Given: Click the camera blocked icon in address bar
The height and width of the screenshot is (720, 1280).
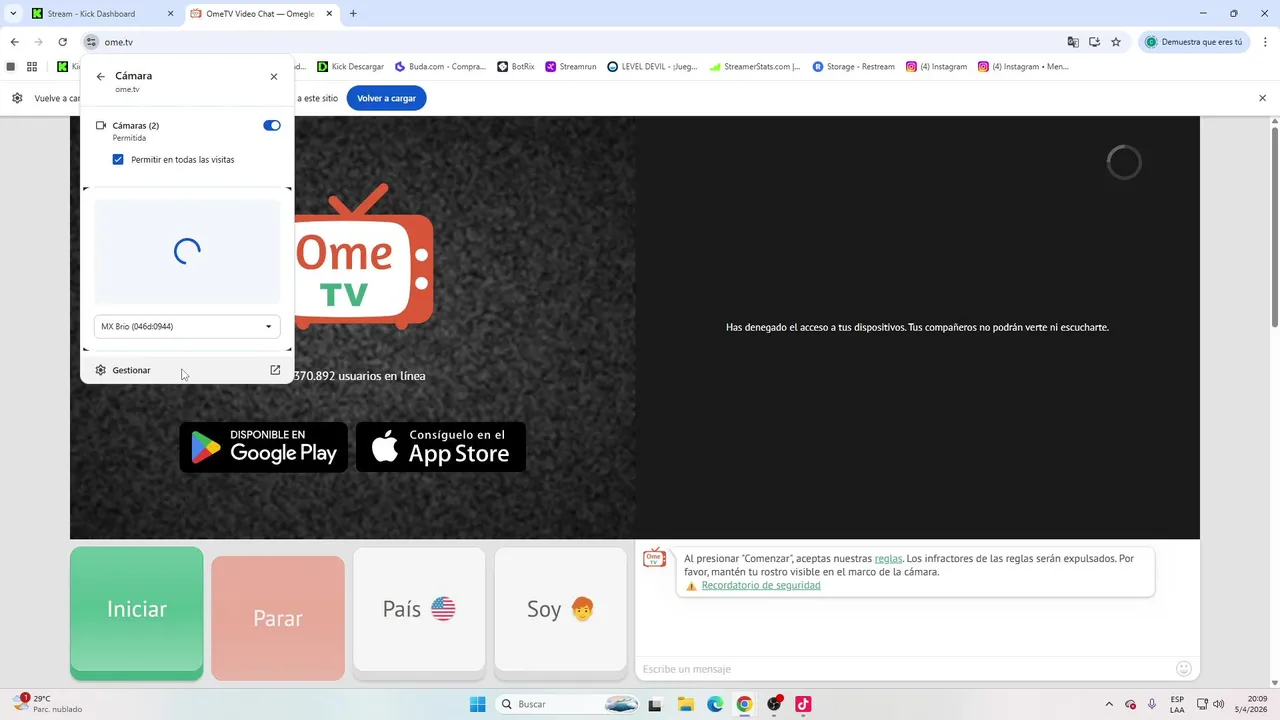Looking at the screenshot, I should pos(1095,42).
